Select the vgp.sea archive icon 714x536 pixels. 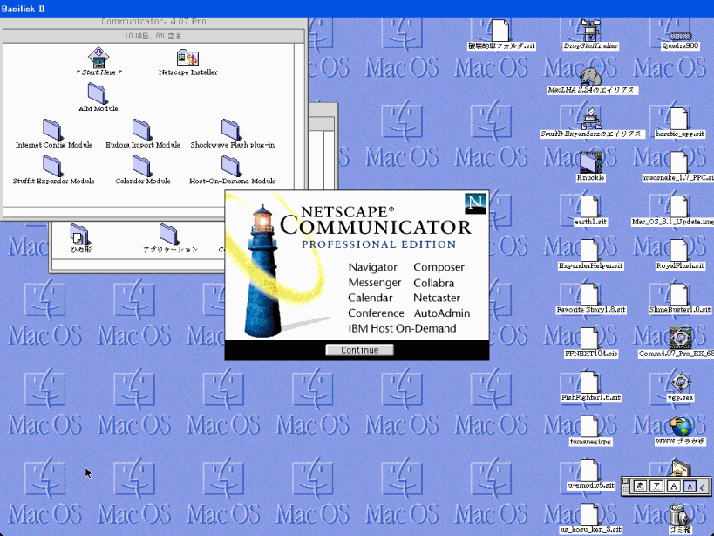[680, 381]
